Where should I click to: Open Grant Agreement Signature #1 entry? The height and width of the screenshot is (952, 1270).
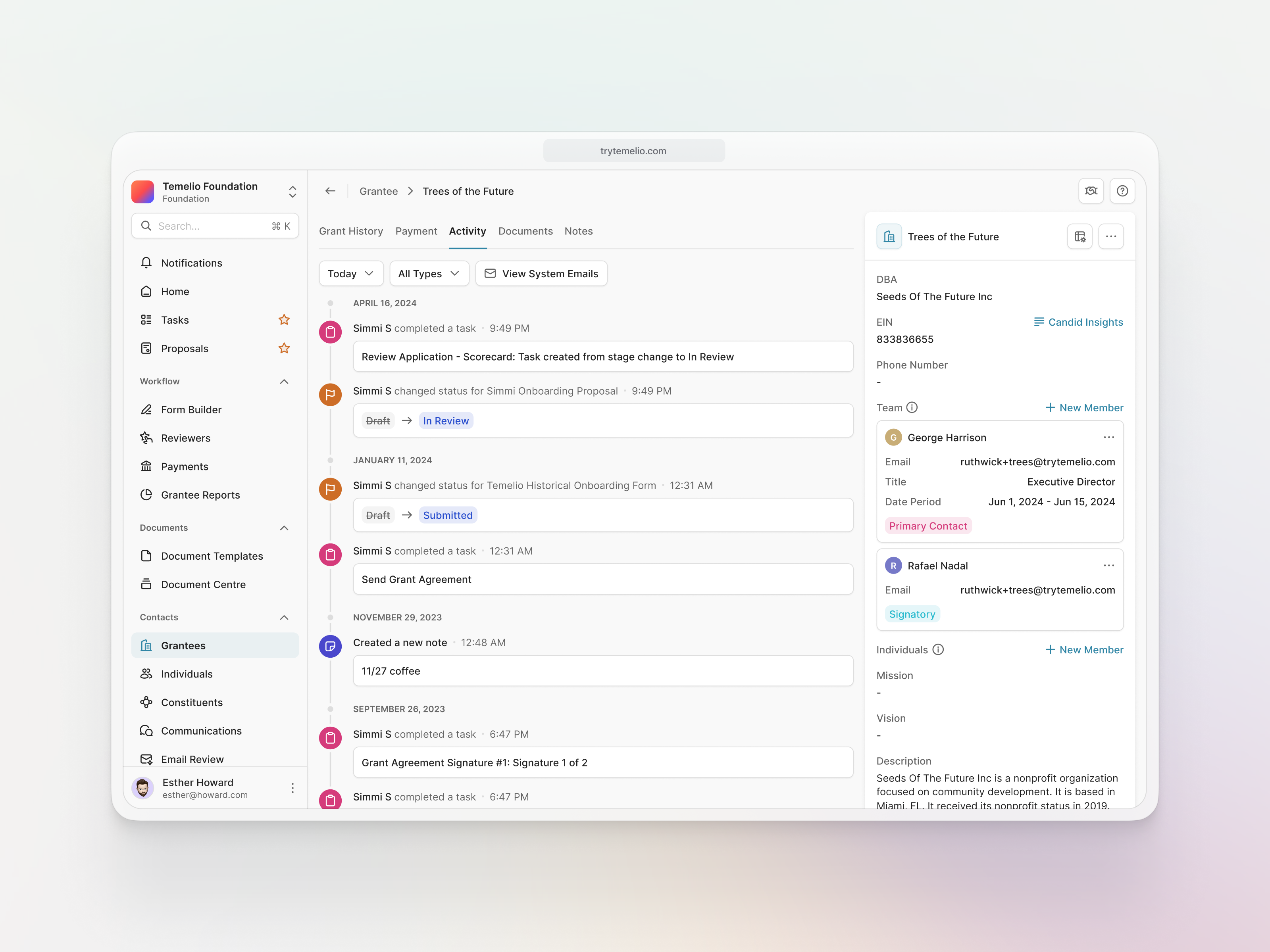[603, 763]
